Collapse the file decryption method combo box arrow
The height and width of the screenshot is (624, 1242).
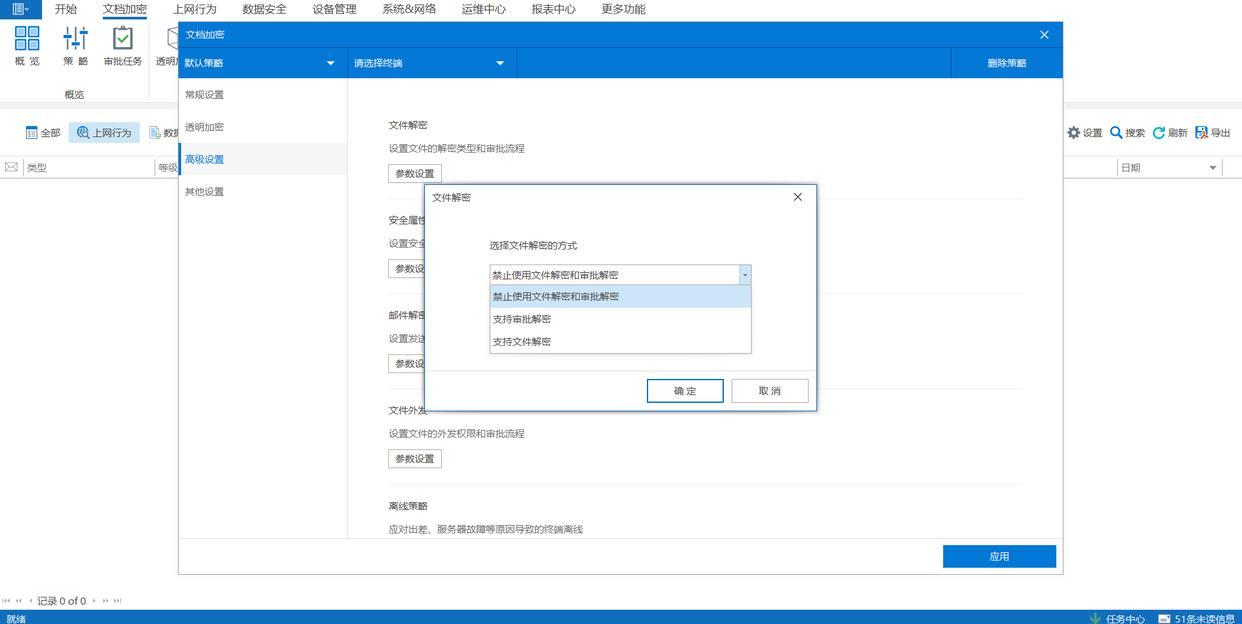(744, 275)
